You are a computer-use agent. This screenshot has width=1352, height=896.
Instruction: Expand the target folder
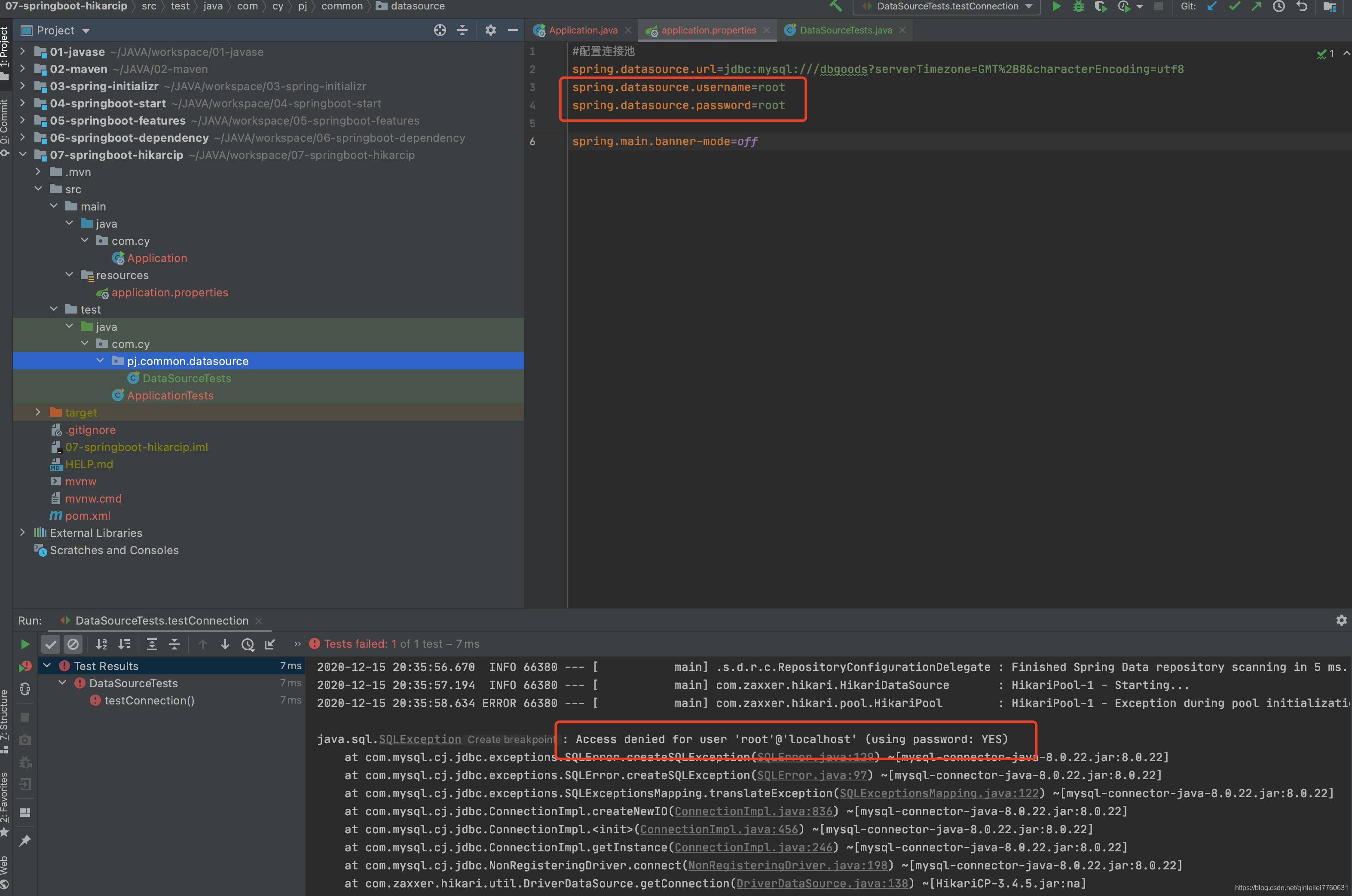38,412
